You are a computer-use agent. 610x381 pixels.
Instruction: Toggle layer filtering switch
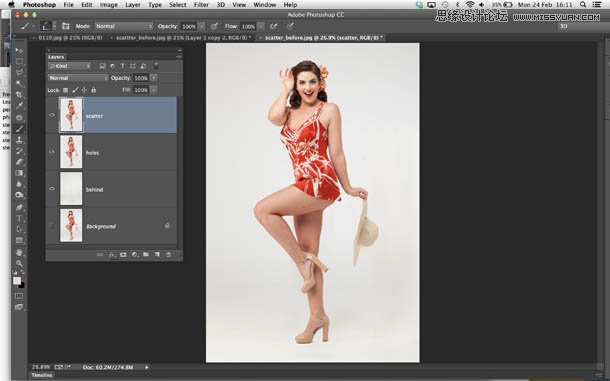156,66
